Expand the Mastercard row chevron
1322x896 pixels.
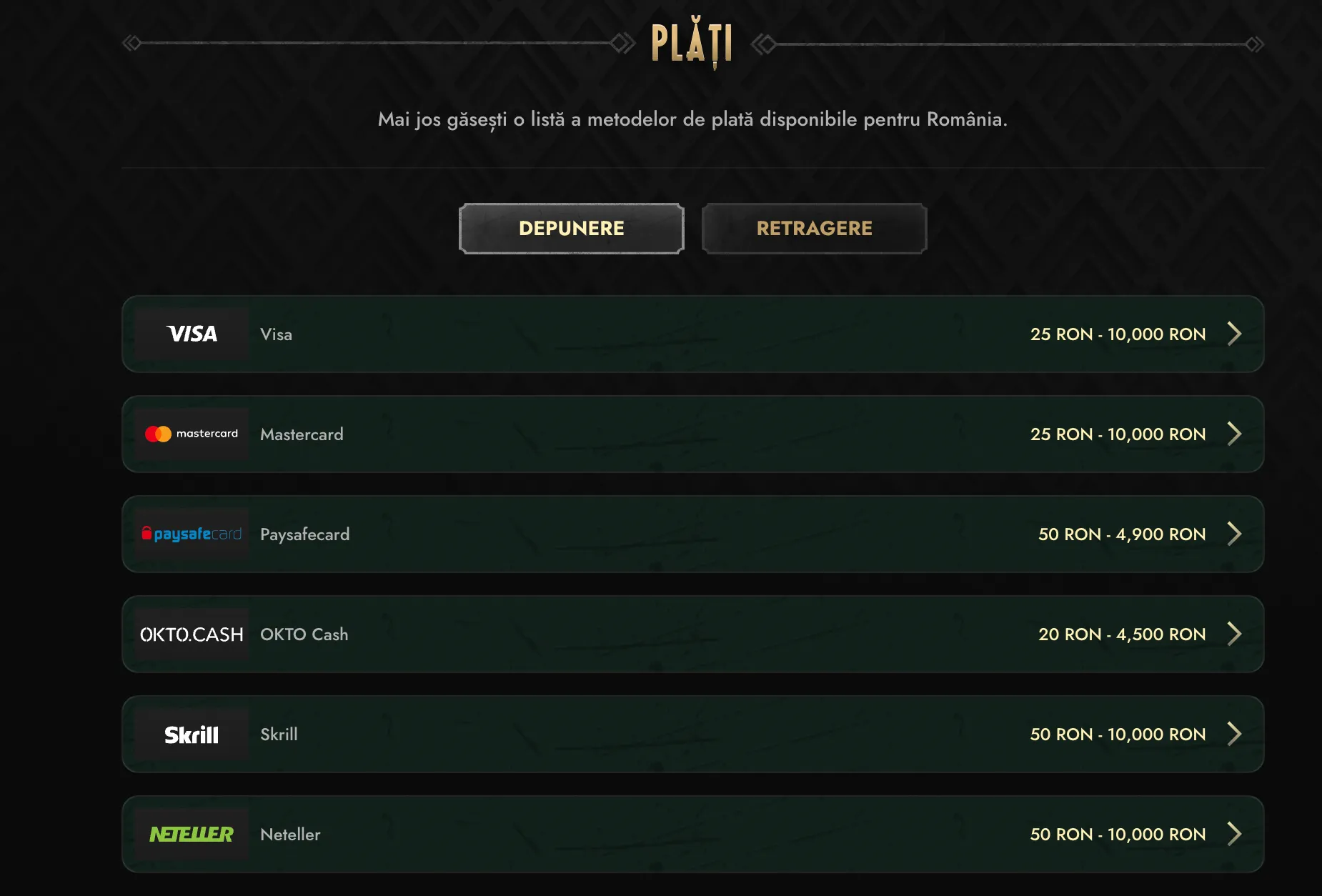click(x=1234, y=434)
